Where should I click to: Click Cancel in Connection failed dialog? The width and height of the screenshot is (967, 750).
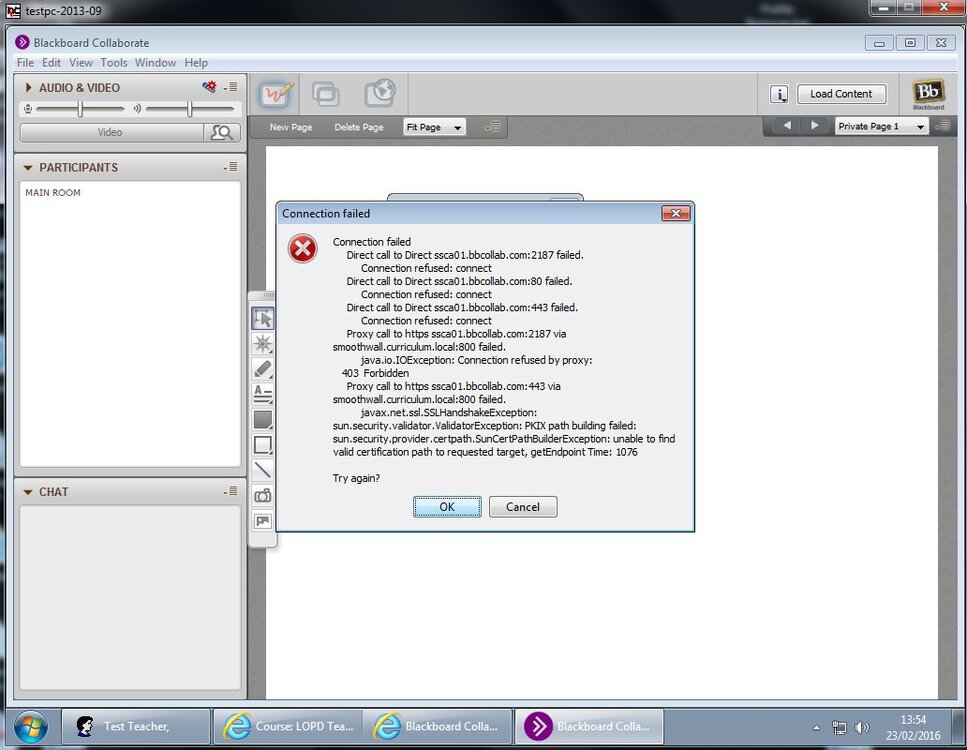pos(523,506)
